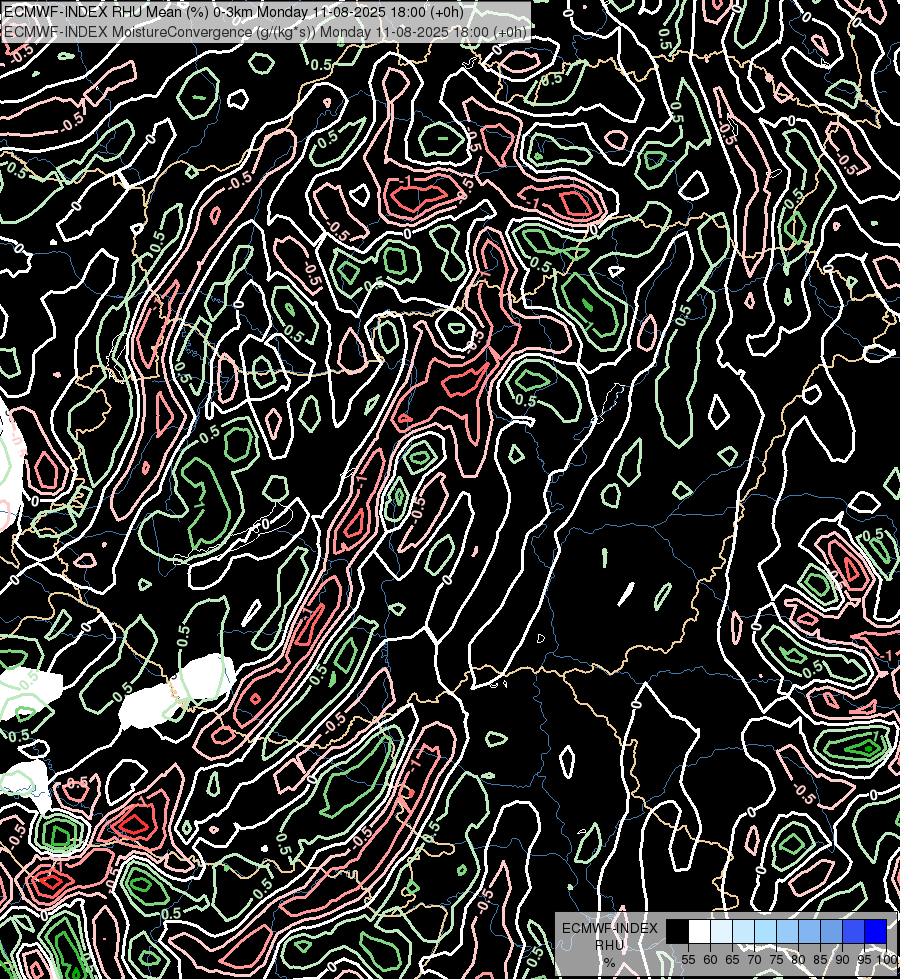Select the legend swatch between 65 and 70
The image size is (900, 979).
[x=743, y=931]
